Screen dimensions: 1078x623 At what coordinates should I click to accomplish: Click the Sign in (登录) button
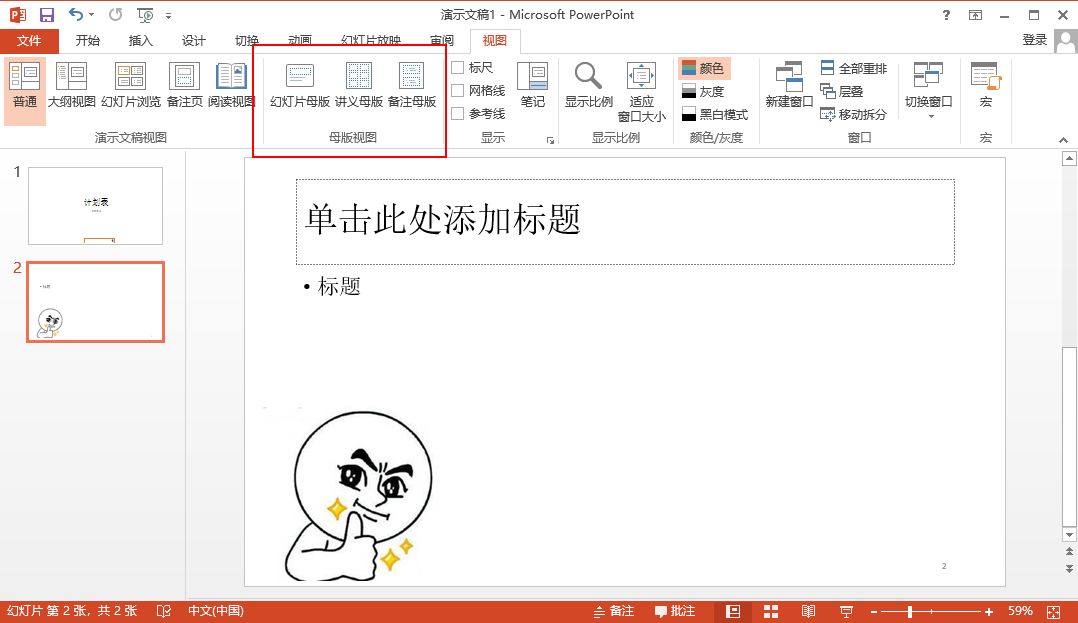[x=1035, y=40]
